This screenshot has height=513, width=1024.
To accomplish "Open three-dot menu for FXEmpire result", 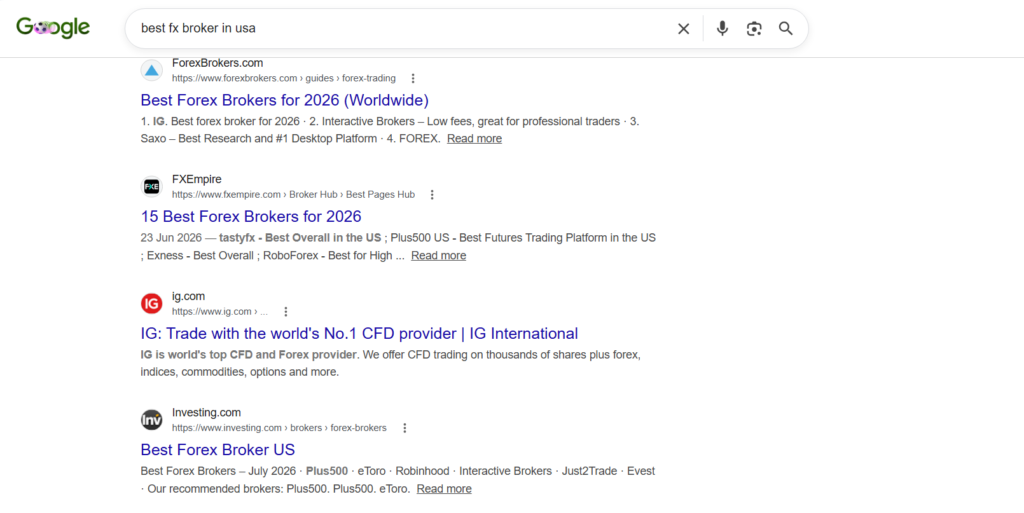I will [432, 194].
